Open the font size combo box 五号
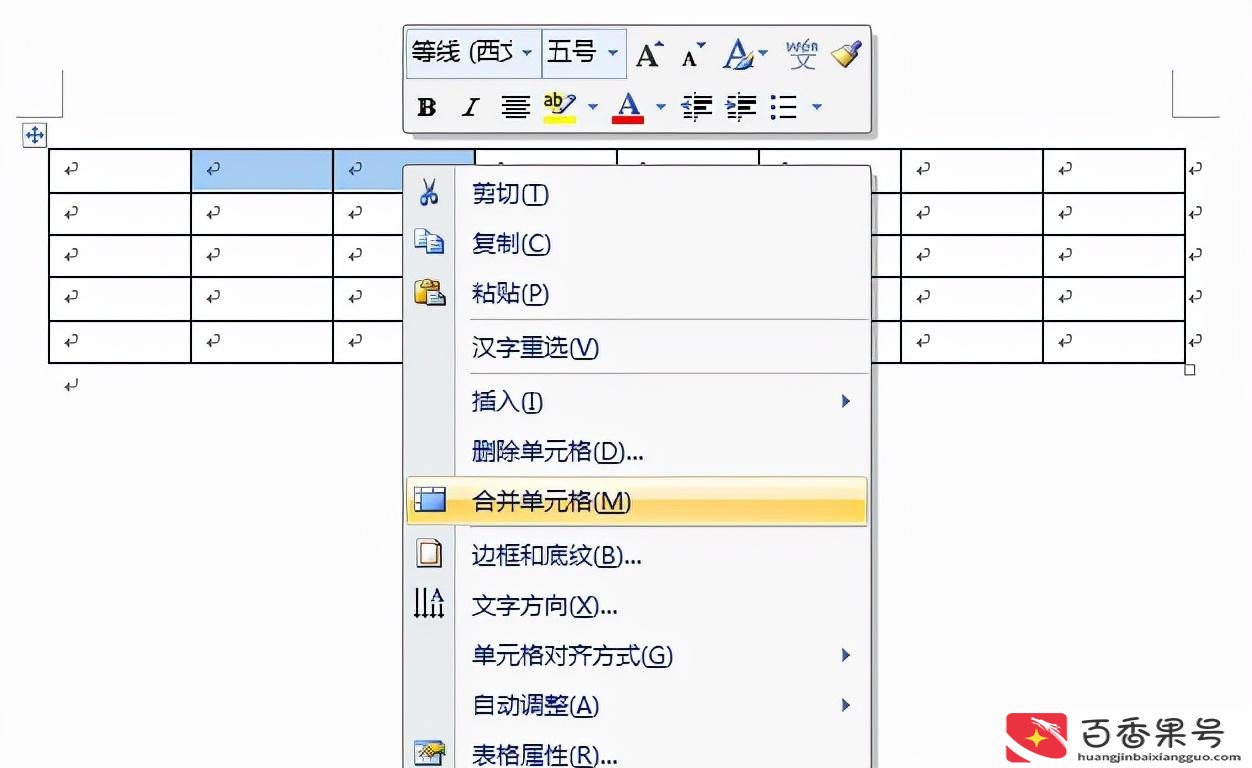1252x768 pixels. pos(584,53)
